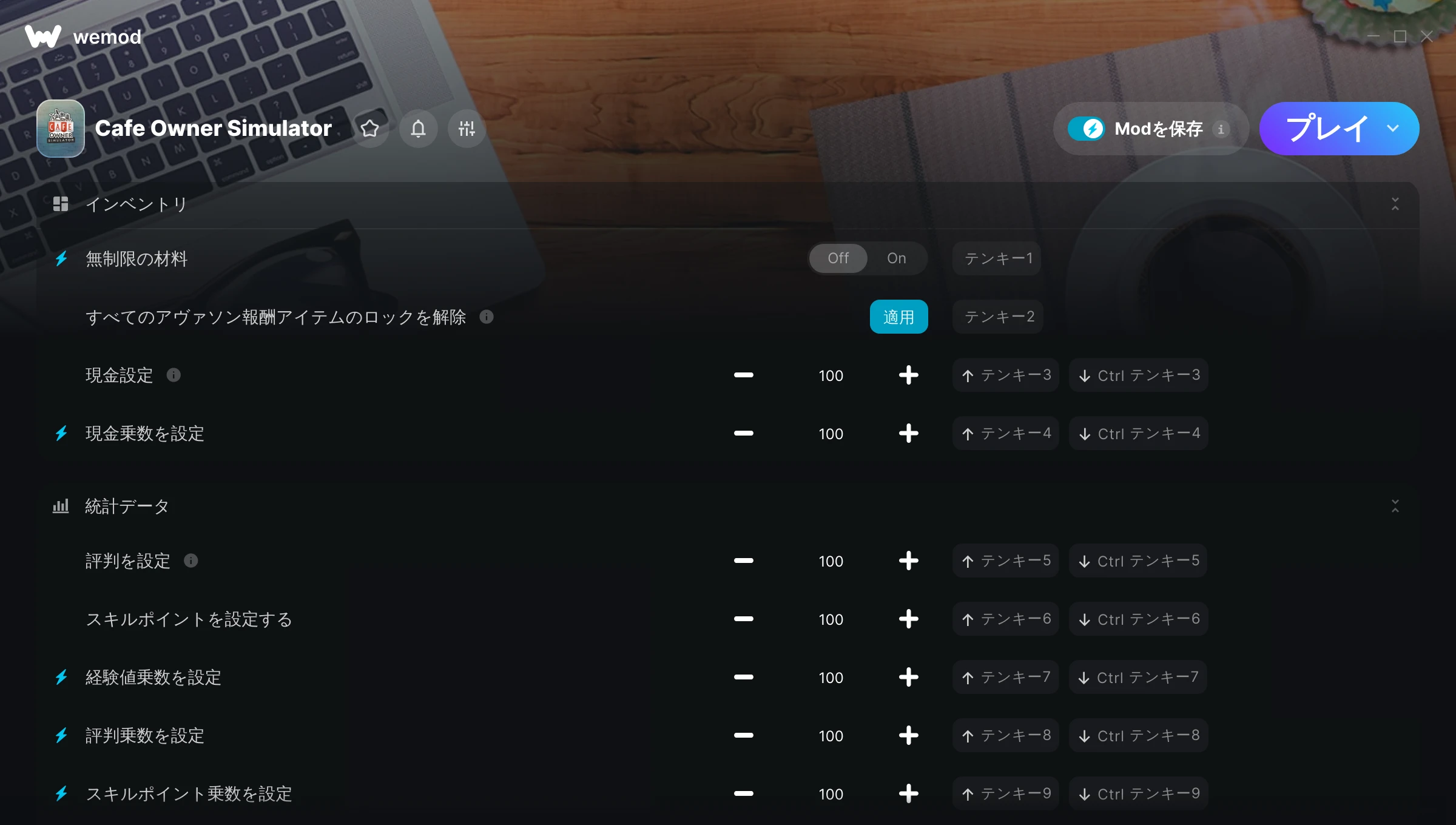Click the info icon beside 評判を設定
This screenshot has height=825, width=1456.
coord(191,561)
